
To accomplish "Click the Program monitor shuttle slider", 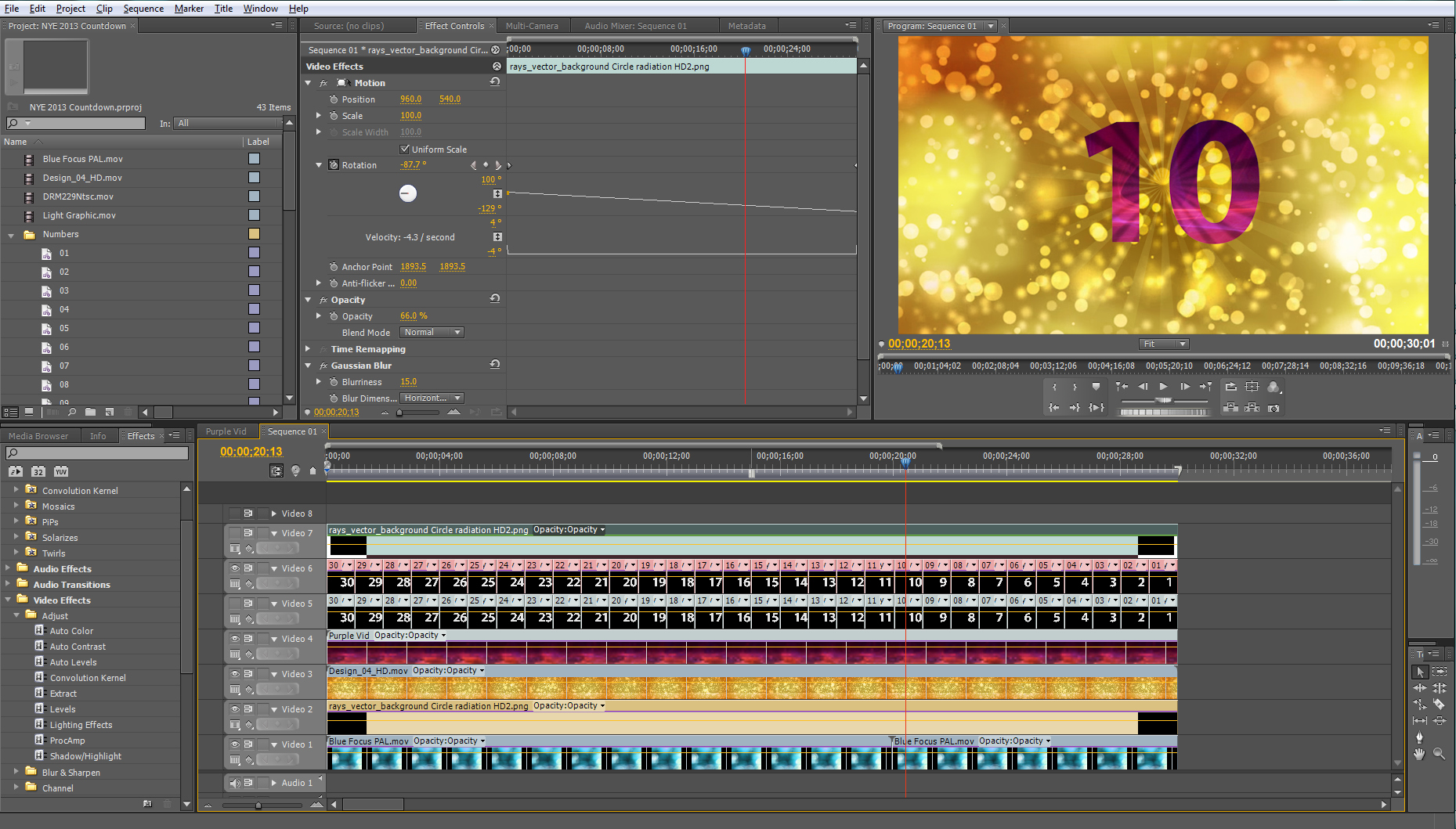I will pos(1164,400).
